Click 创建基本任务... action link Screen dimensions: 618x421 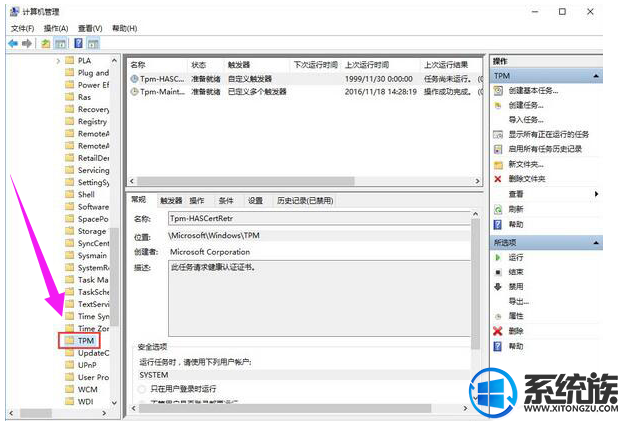point(533,91)
